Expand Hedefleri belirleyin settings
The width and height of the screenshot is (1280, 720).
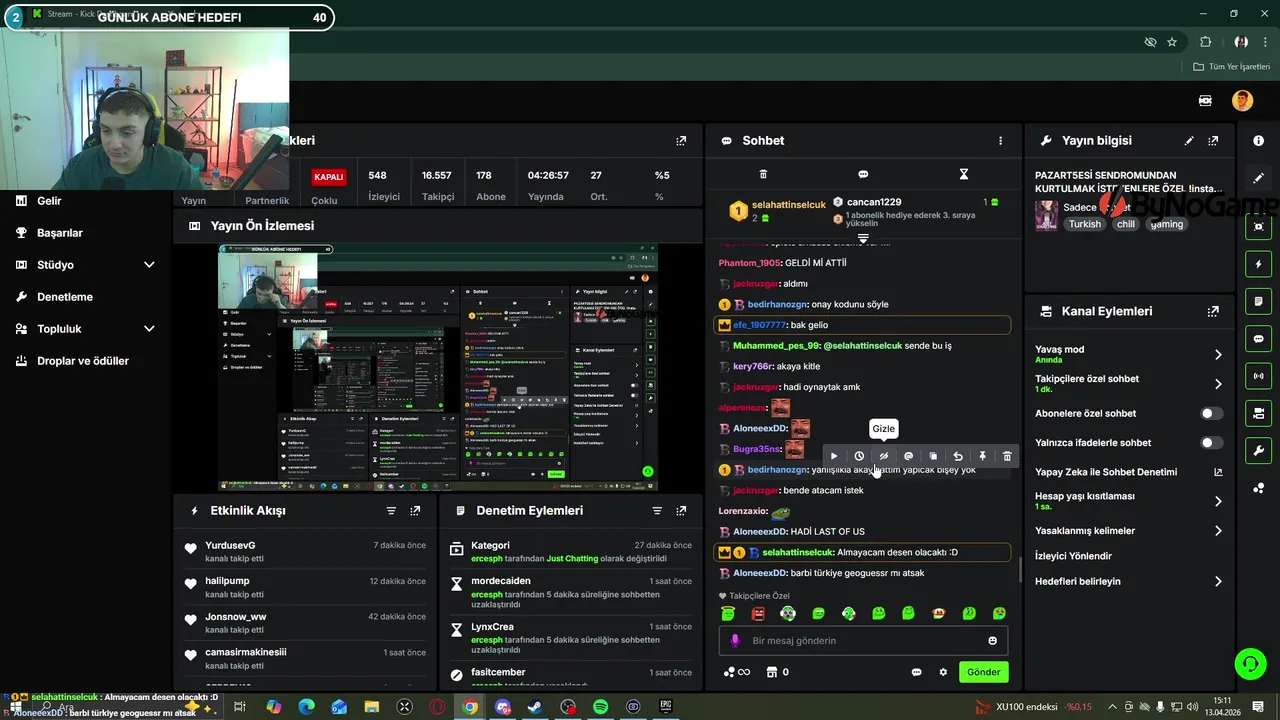pyautogui.click(x=1218, y=581)
